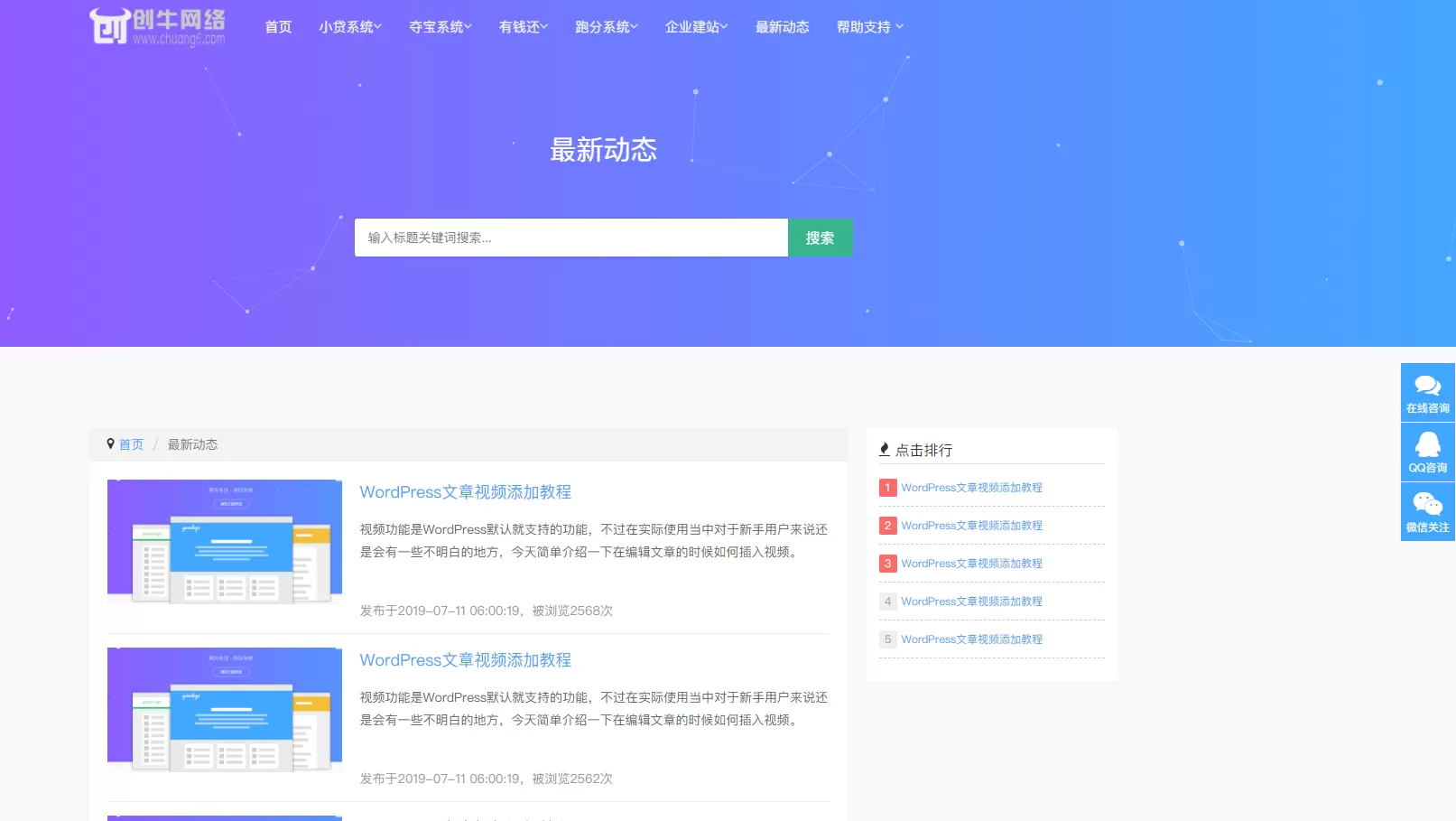This screenshot has height=821, width=1456.
Task: Click the 首页 breadcrumb link
Action: click(x=131, y=444)
